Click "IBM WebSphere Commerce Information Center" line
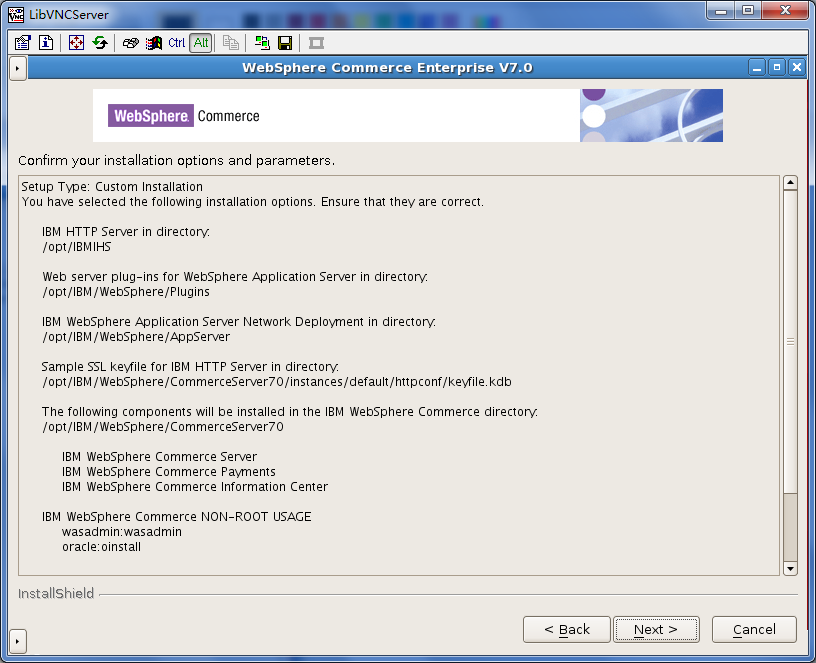816x663 pixels. tap(195, 487)
